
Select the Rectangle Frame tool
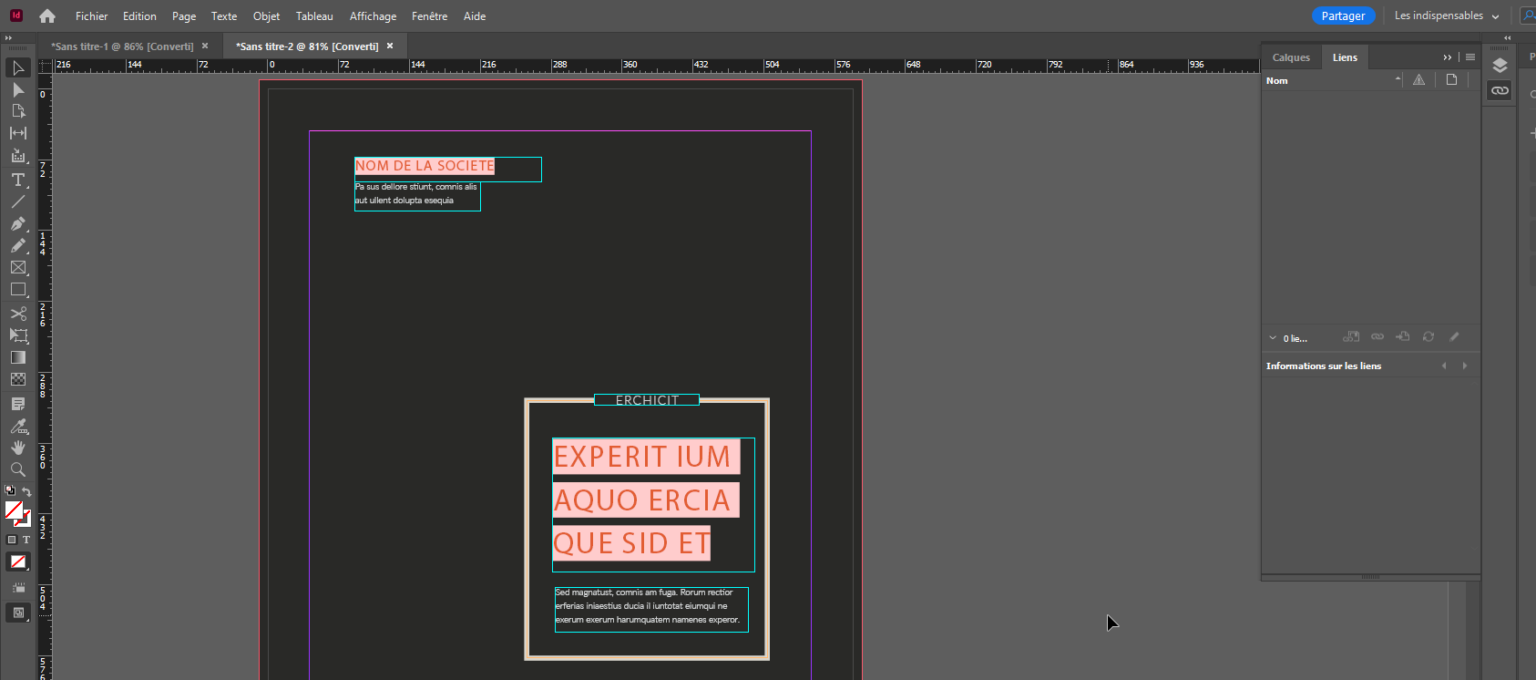[x=17, y=267]
